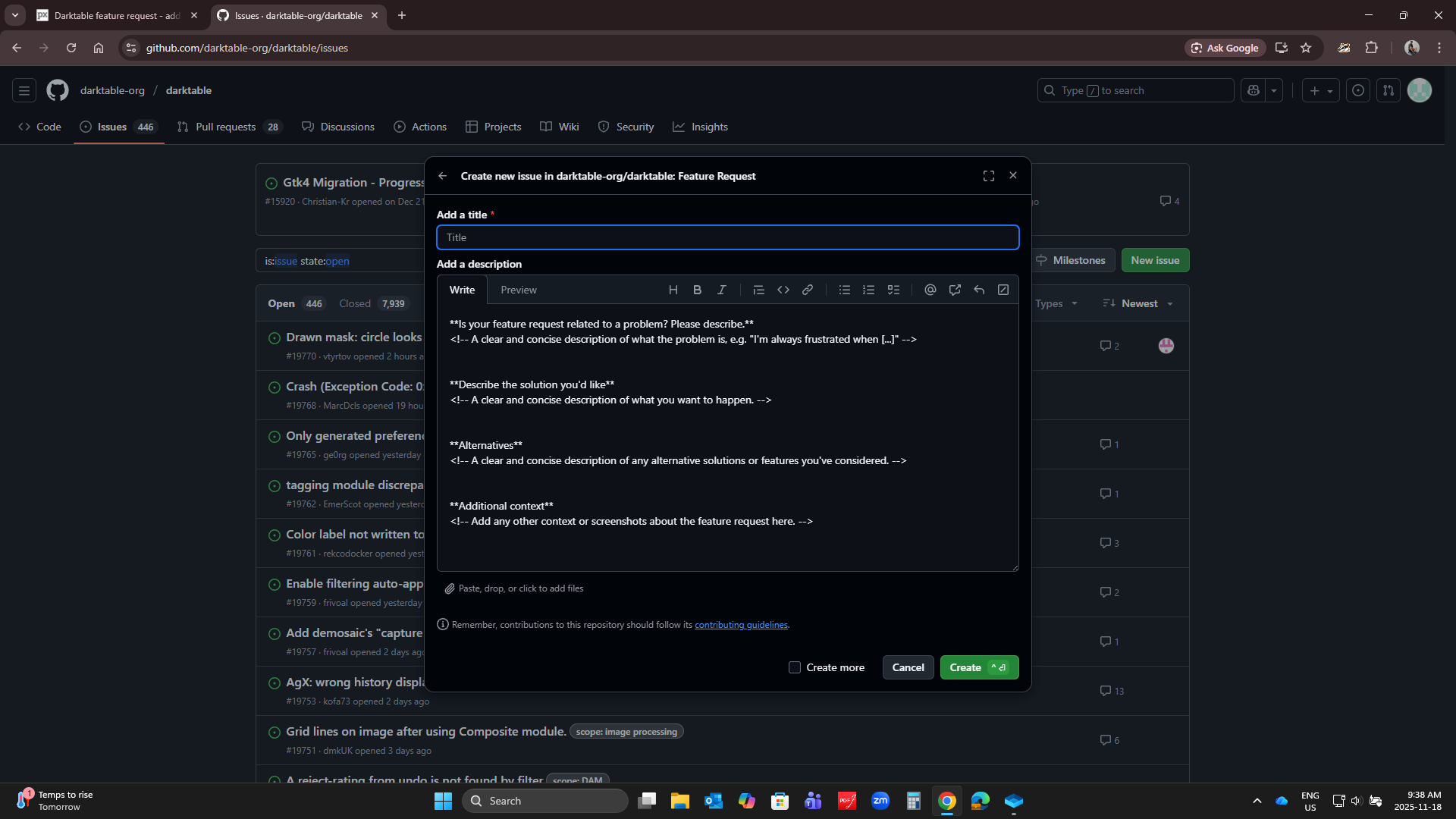The width and height of the screenshot is (1456, 819).
Task: Focus the issue Title input field
Action: click(x=728, y=237)
